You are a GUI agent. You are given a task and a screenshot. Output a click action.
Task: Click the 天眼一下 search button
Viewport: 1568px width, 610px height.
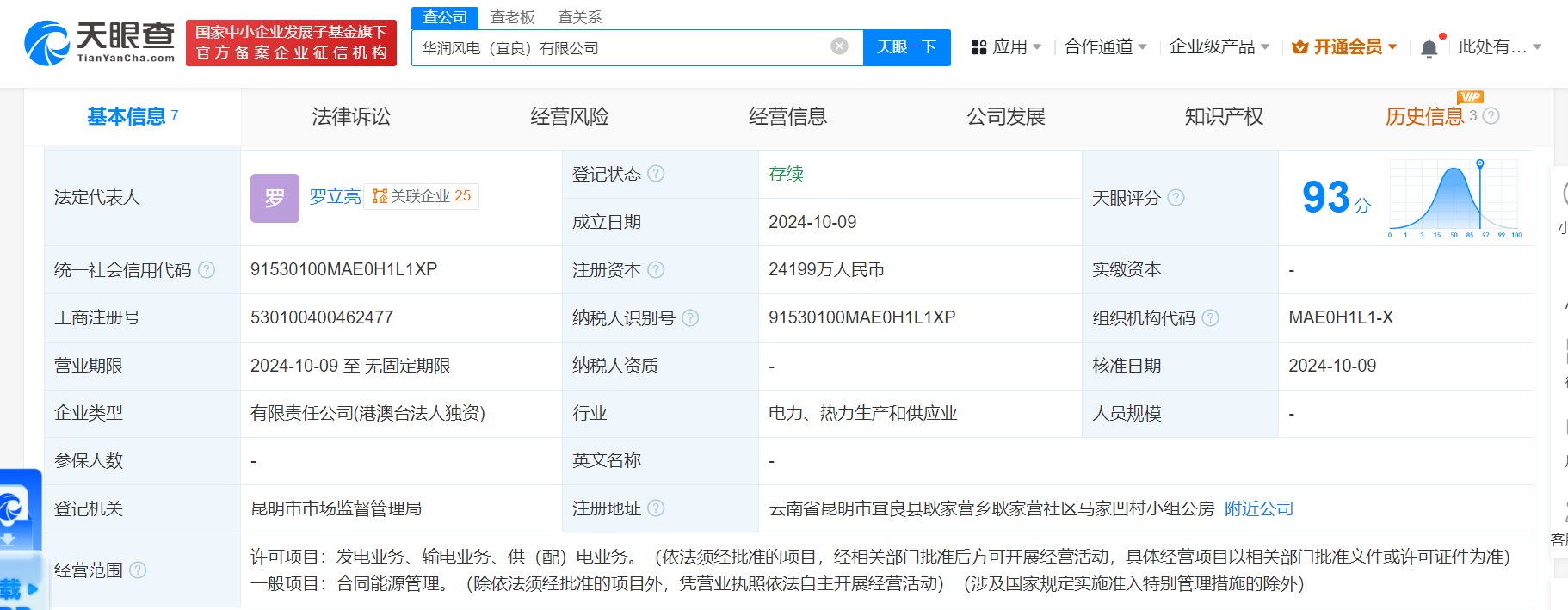906,47
